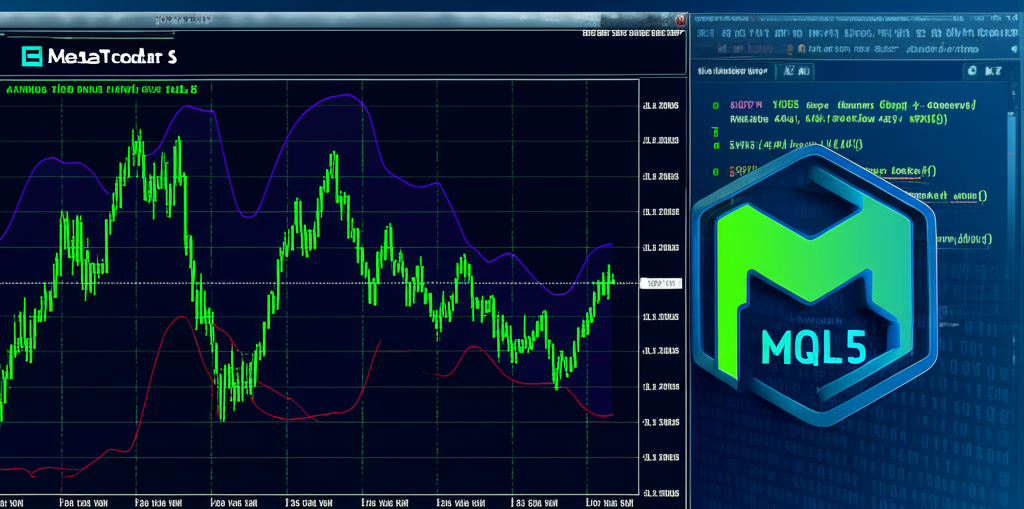Click the round icon right of the code panel tabs

coord(972,71)
